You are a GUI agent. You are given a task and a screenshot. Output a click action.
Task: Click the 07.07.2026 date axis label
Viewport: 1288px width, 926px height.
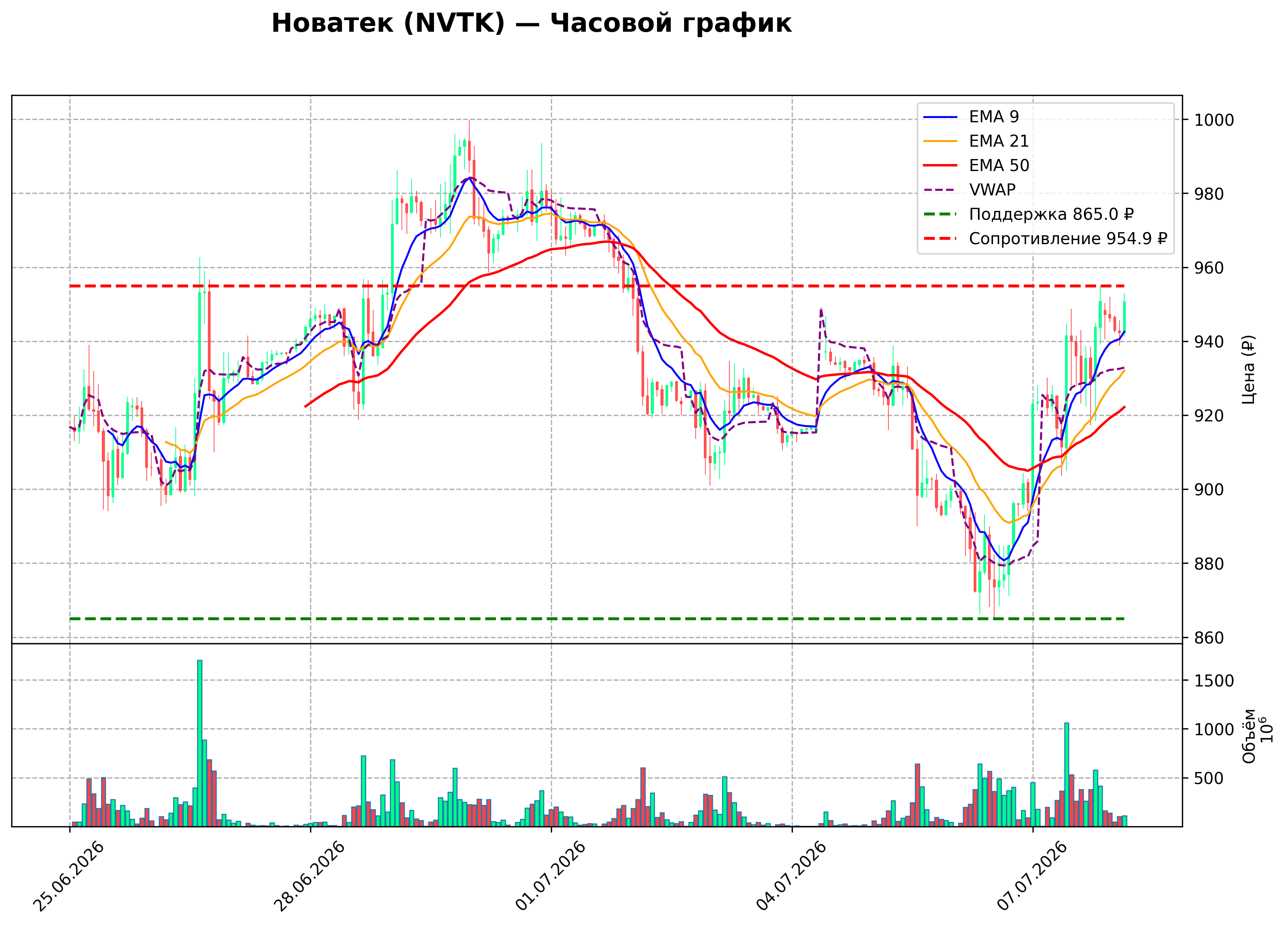(x=1031, y=877)
